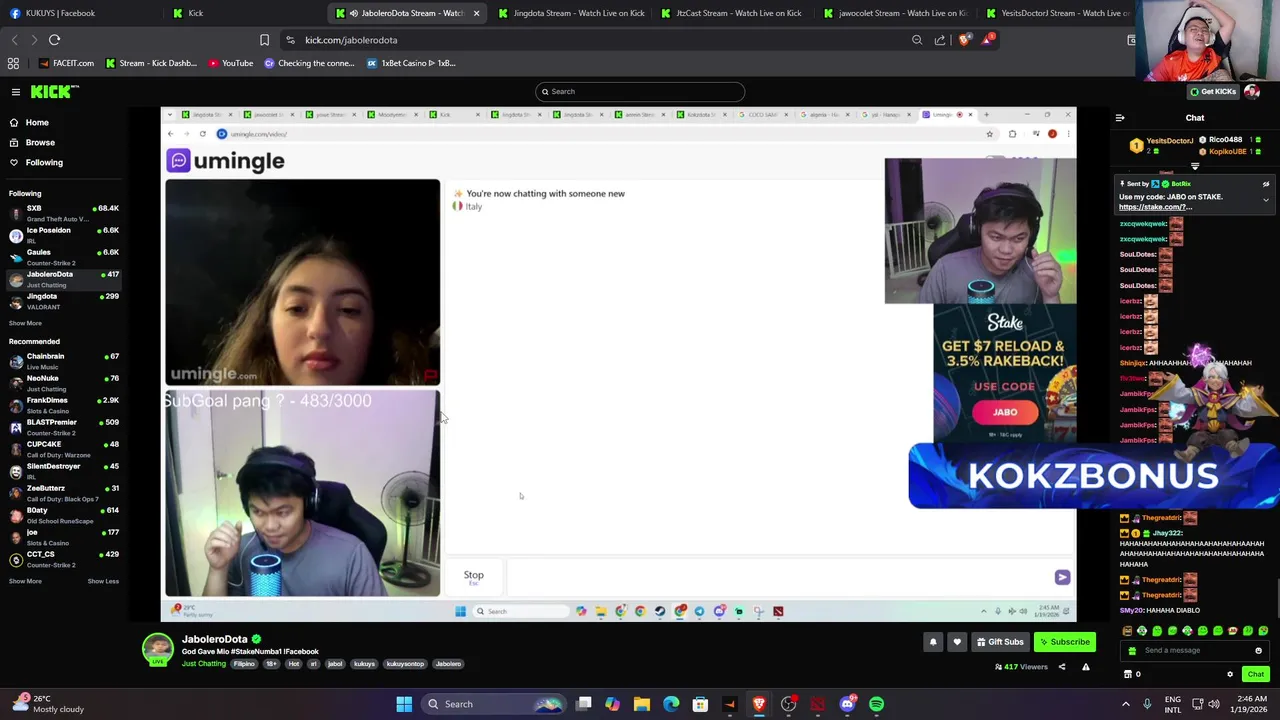The image size is (1280, 720).
Task: Open YouTube bookmark
Action: click(x=231, y=63)
